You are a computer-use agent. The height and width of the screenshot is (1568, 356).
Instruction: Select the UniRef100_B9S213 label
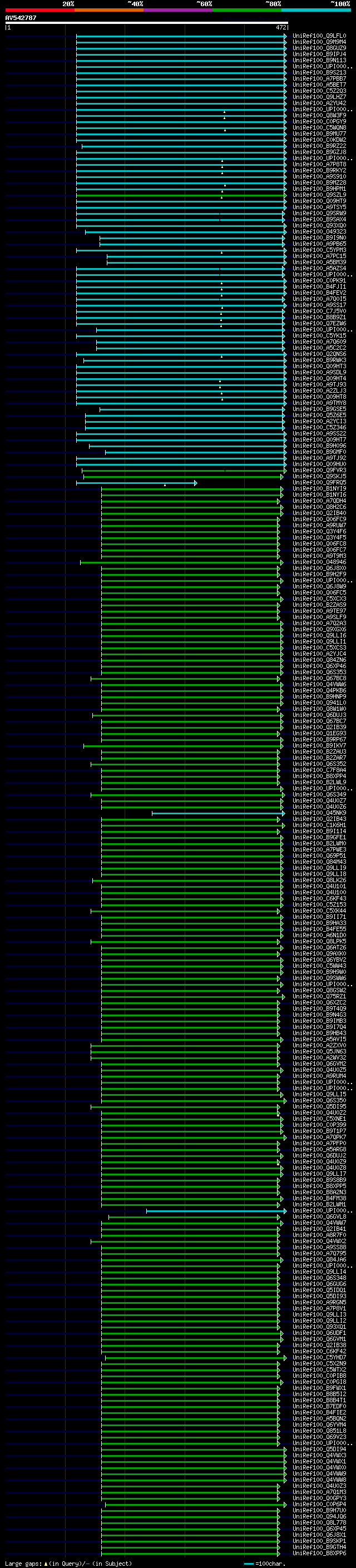click(x=319, y=72)
